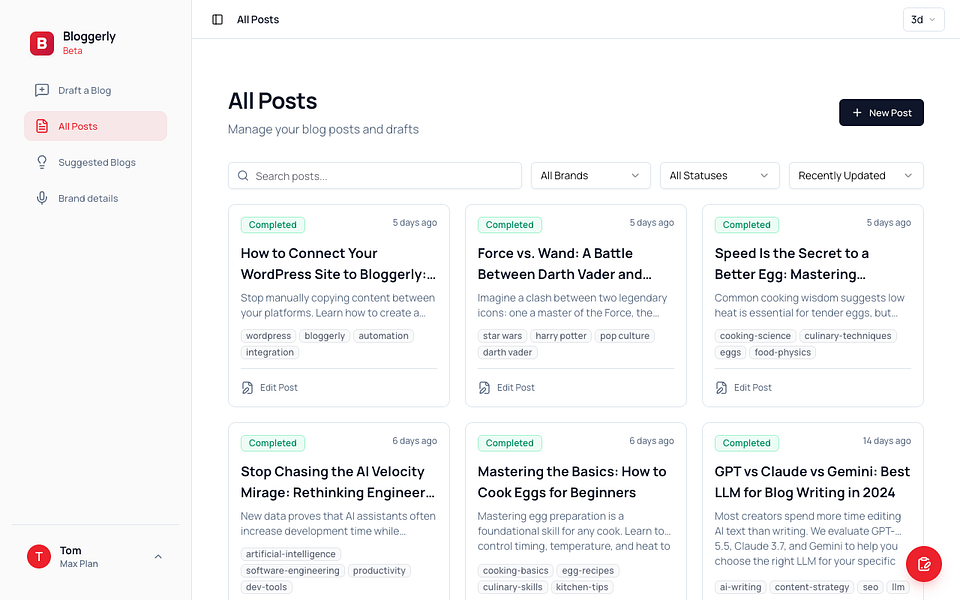Click the seo tag
The height and width of the screenshot is (600, 960).
870,587
